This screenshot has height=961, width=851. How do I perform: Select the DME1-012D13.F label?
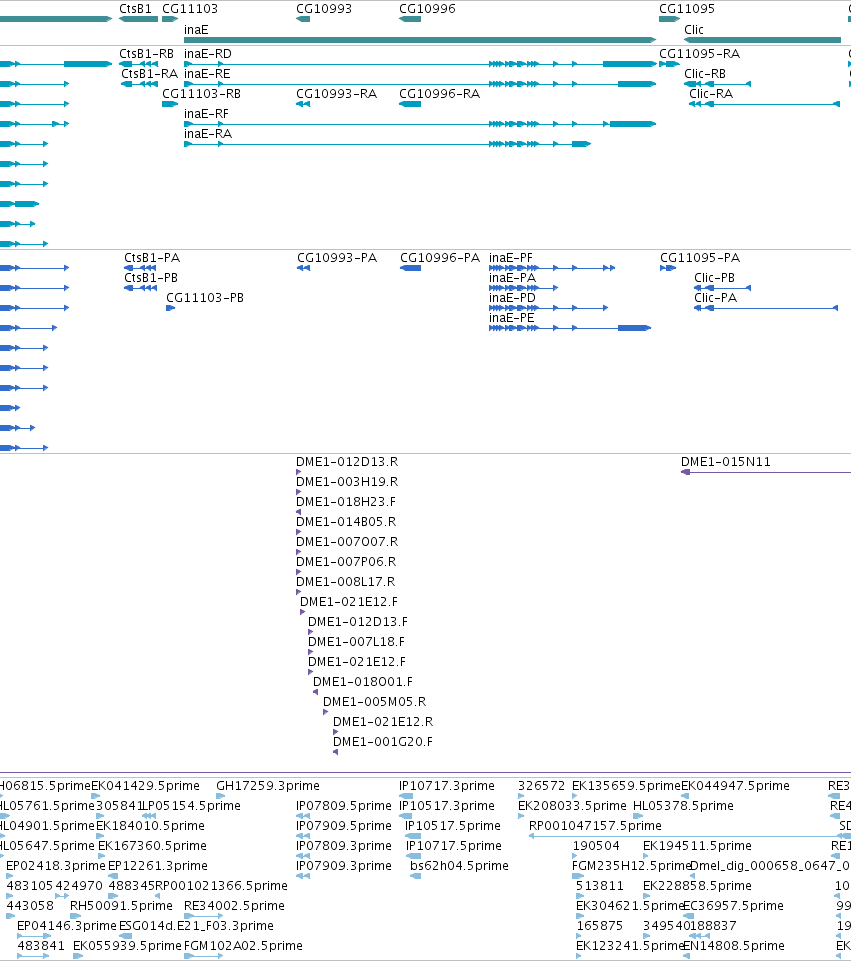358,622
